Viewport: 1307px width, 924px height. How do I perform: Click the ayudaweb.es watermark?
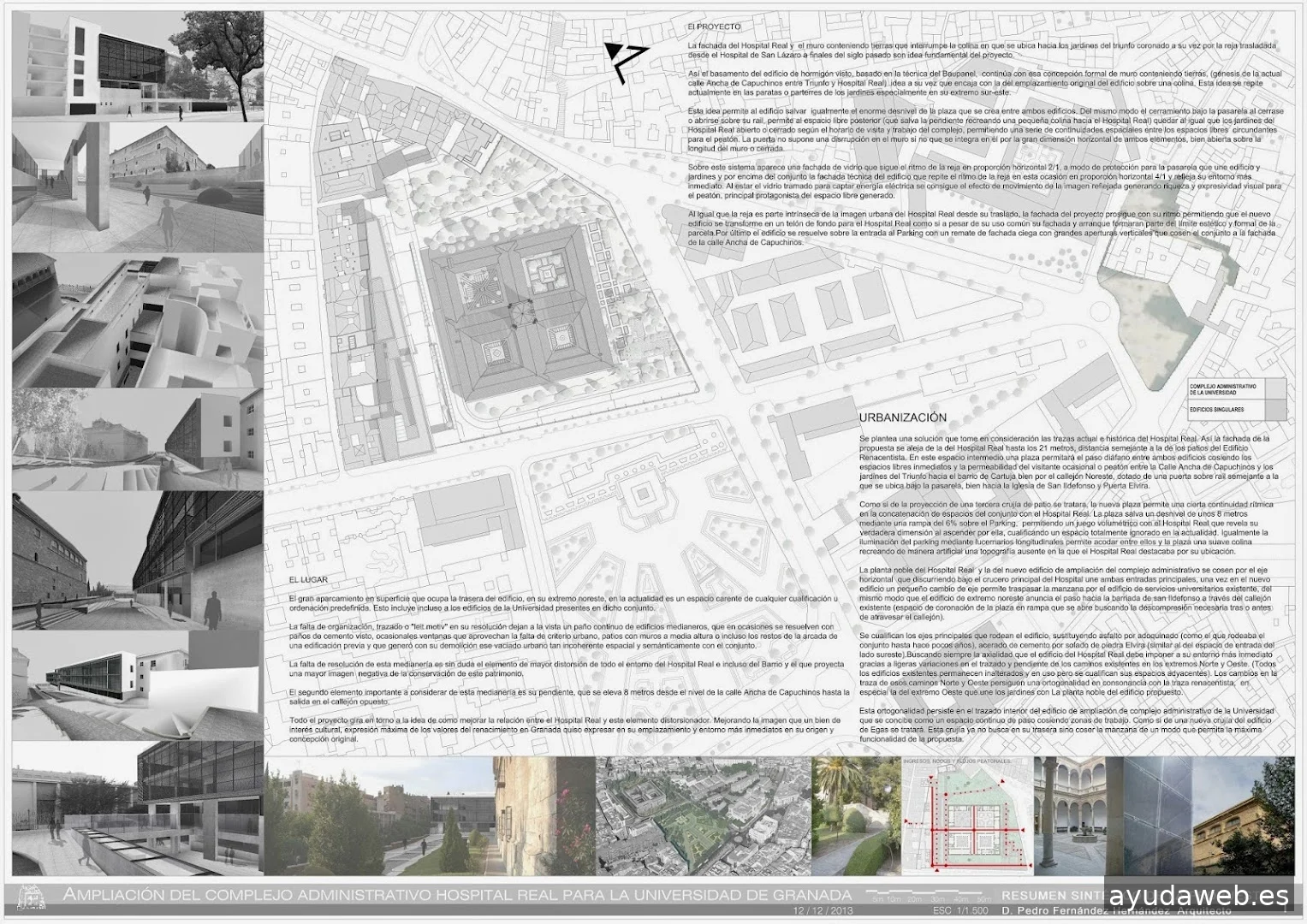(1203, 897)
